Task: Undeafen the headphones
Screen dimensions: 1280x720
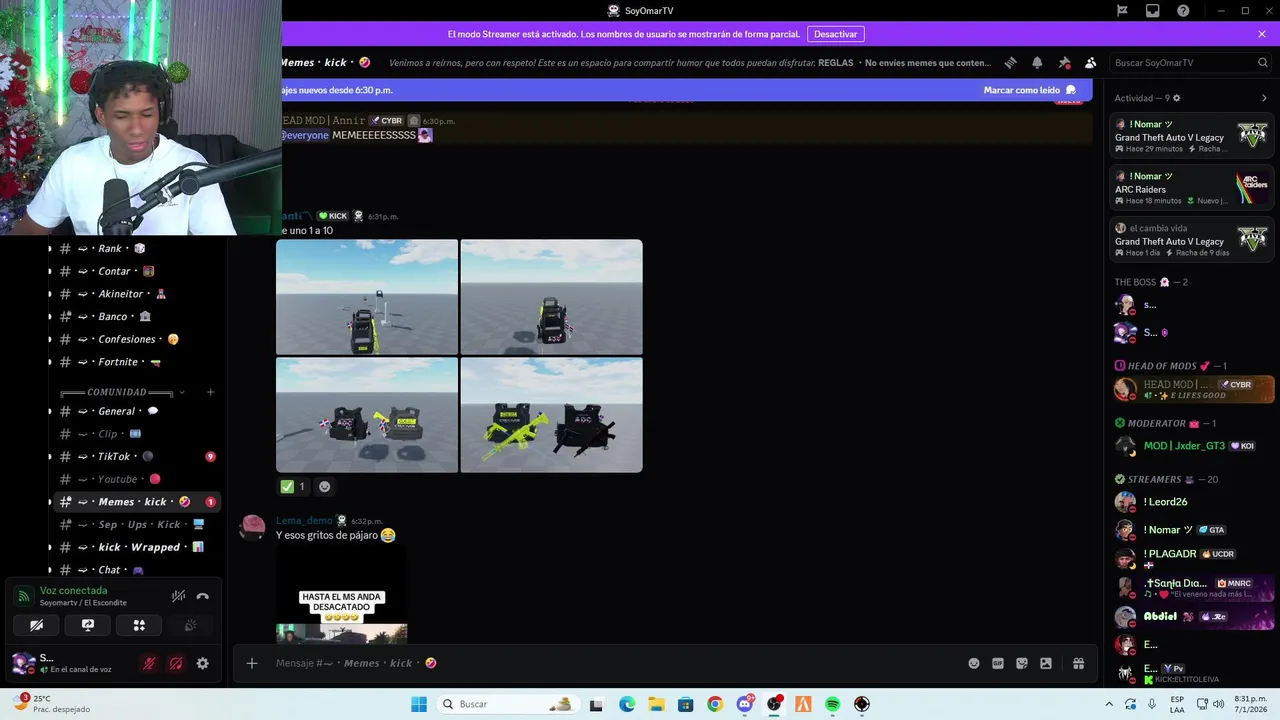Action: point(175,663)
